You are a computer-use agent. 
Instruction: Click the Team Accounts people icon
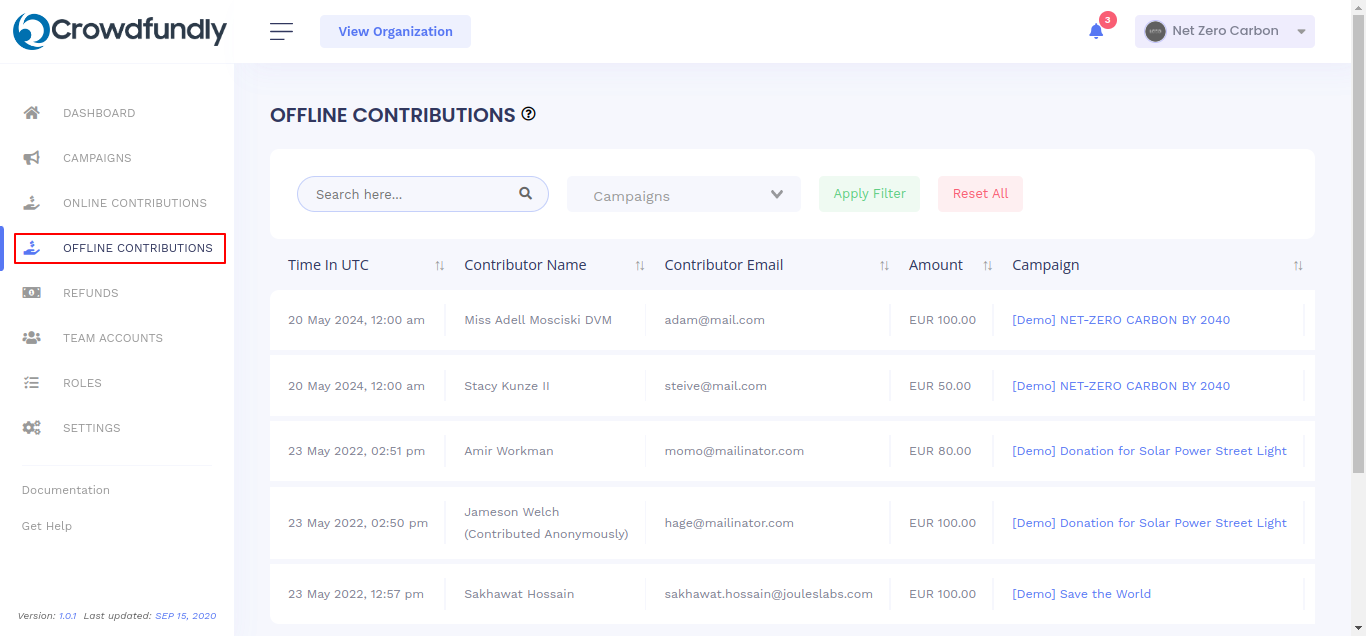[x=32, y=338]
